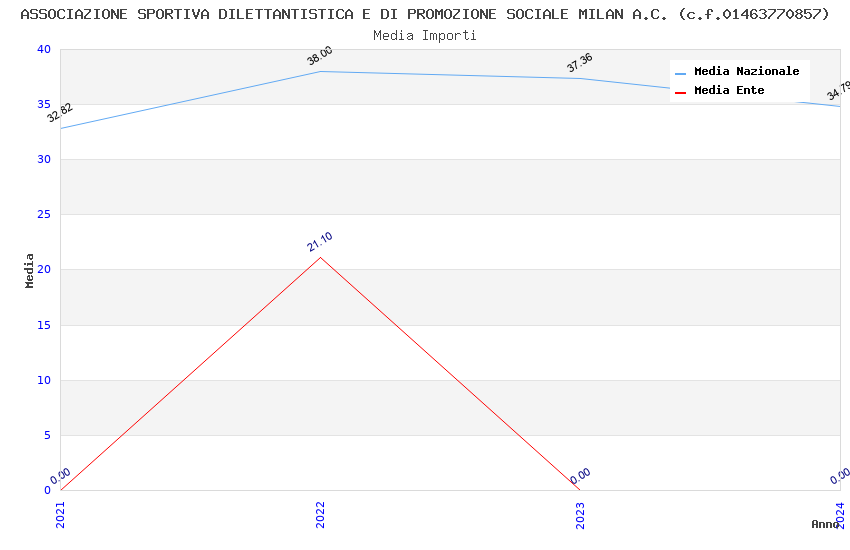Image resolution: width=850 pixels, height=550 pixels.
Task: Click the Anno x-axis title
Action: pyautogui.click(x=825, y=524)
